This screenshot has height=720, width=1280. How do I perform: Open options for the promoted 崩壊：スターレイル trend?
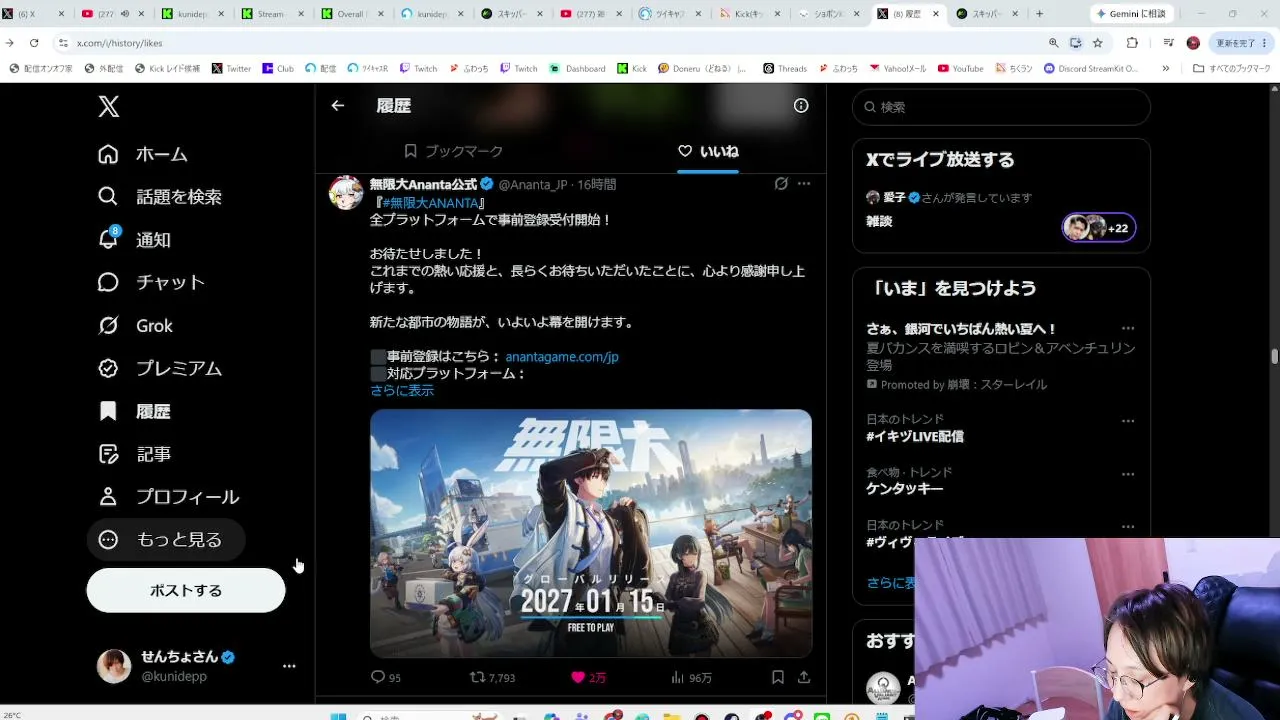pyautogui.click(x=1128, y=329)
